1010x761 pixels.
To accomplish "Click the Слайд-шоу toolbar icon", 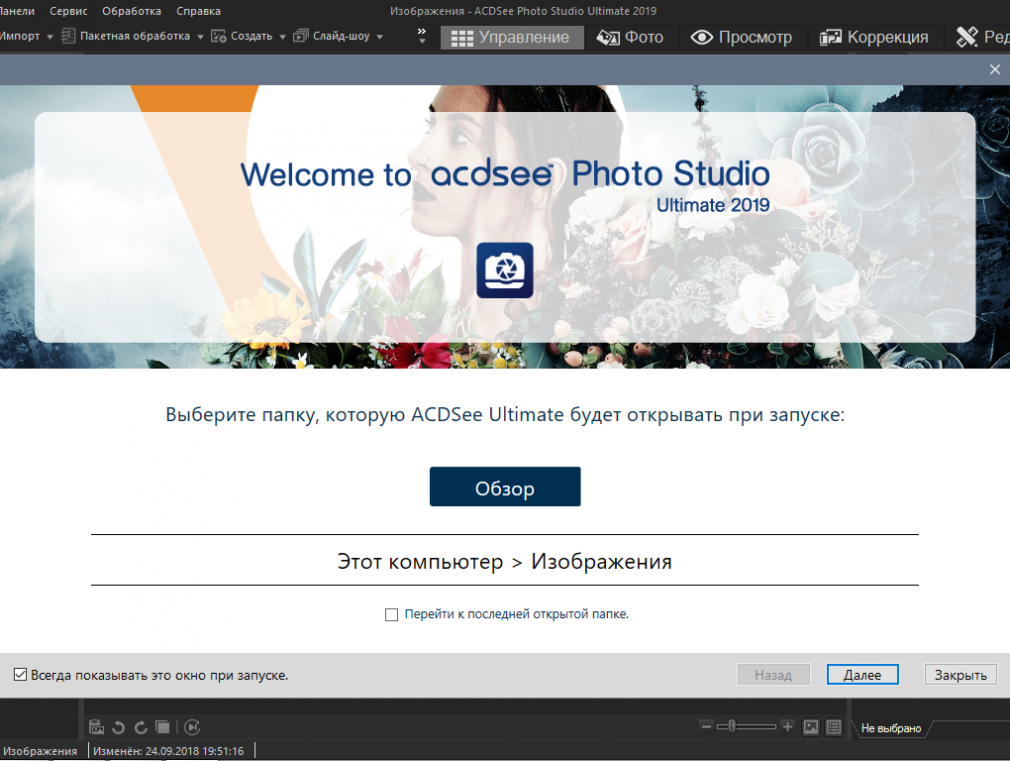I will tap(301, 36).
